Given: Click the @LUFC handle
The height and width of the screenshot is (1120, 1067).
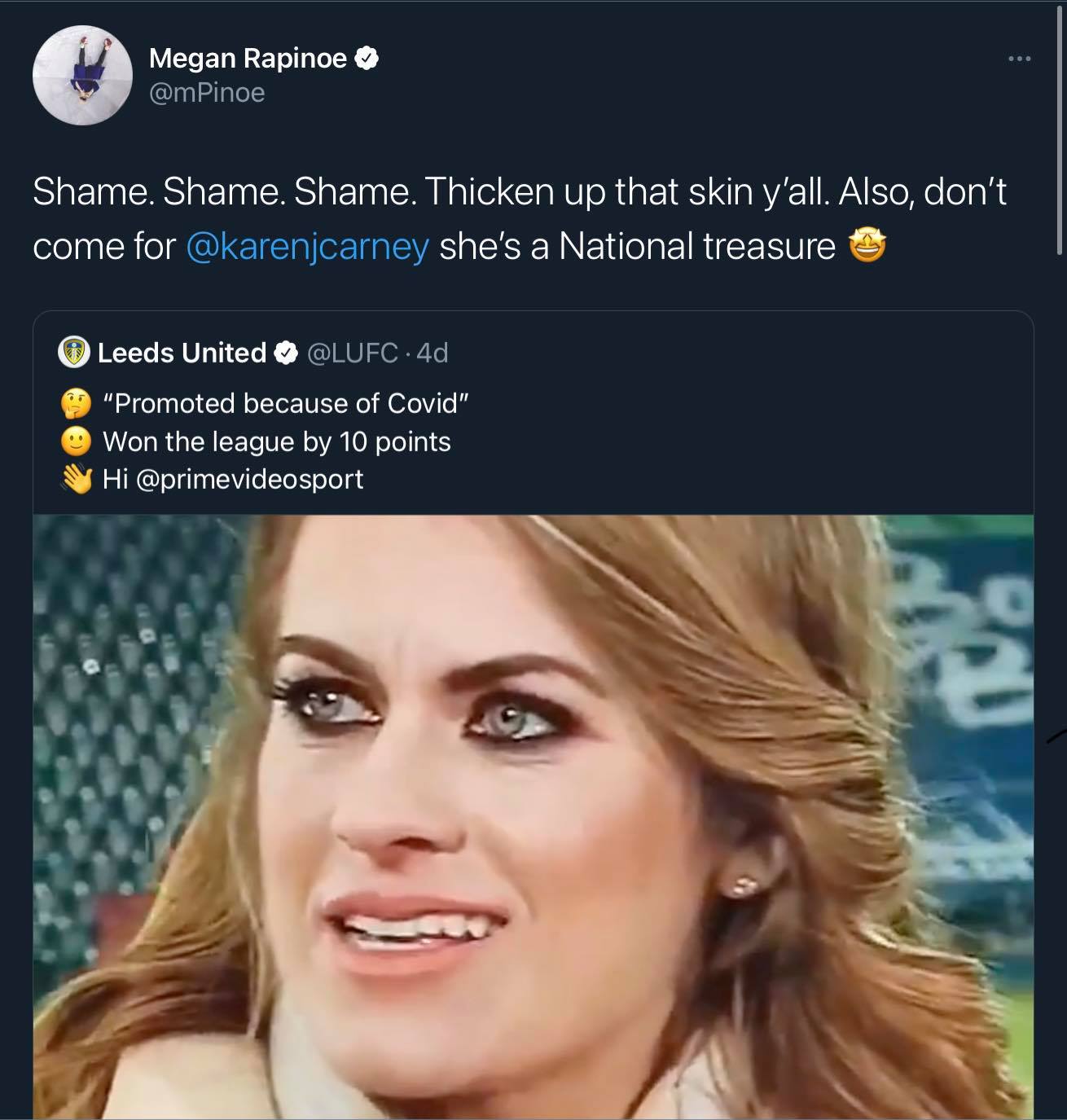Looking at the screenshot, I should [352, 353].
